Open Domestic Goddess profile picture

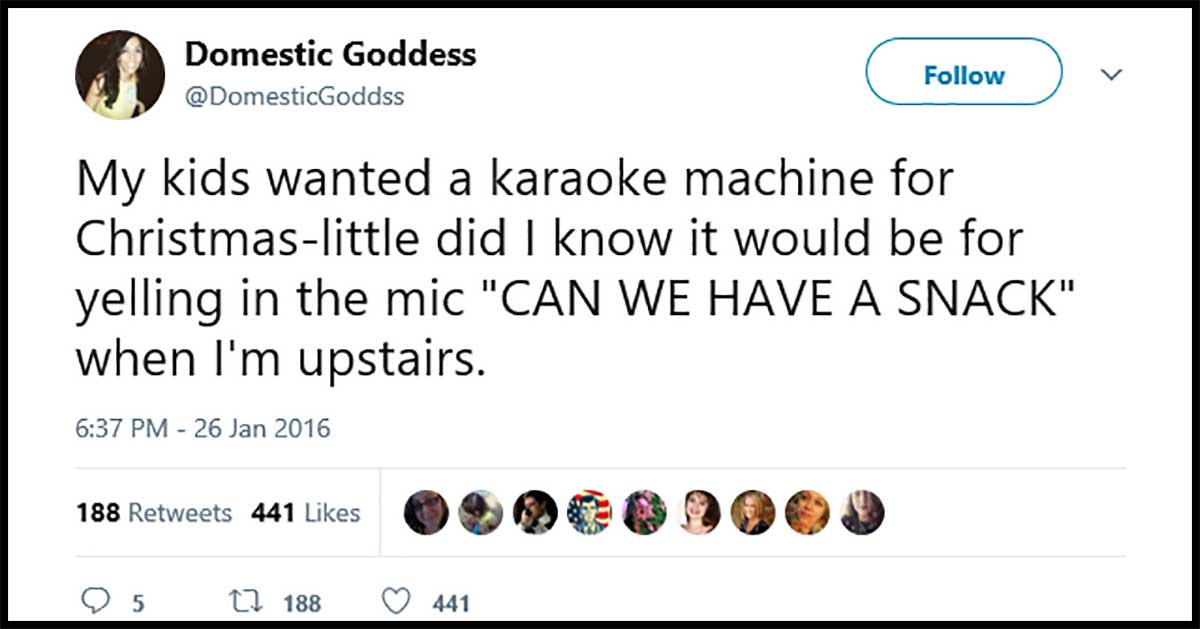pyautogui.click(x=120, y=75)
